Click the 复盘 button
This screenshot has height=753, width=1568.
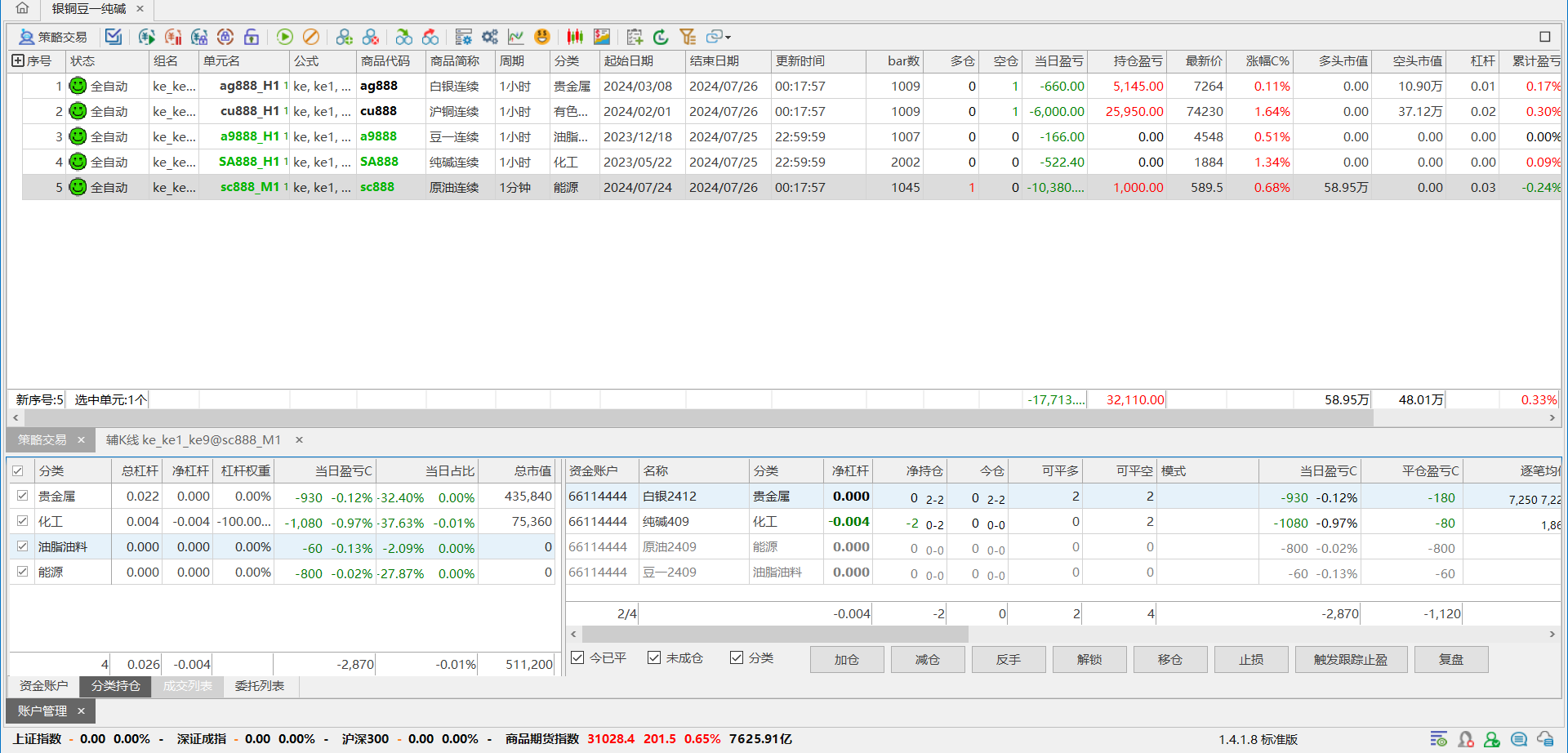1451,659
